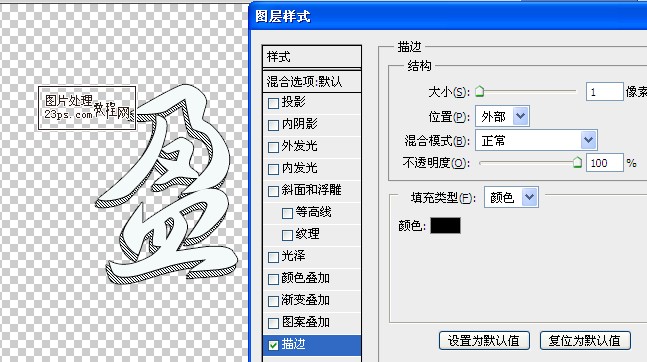Select the 纹理 sub-style row label
This screenshot has width=647, height=362.
[x=307, y=234]
